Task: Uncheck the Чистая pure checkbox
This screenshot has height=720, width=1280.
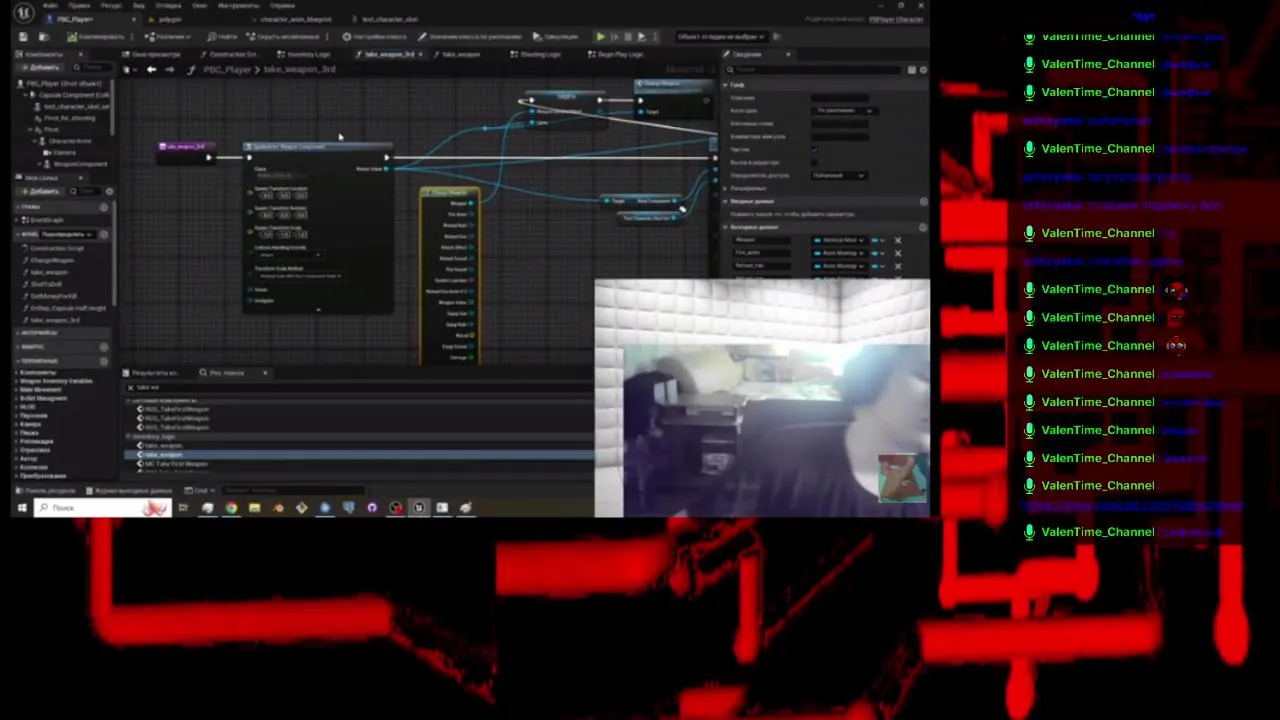Action: pos(815,150)
